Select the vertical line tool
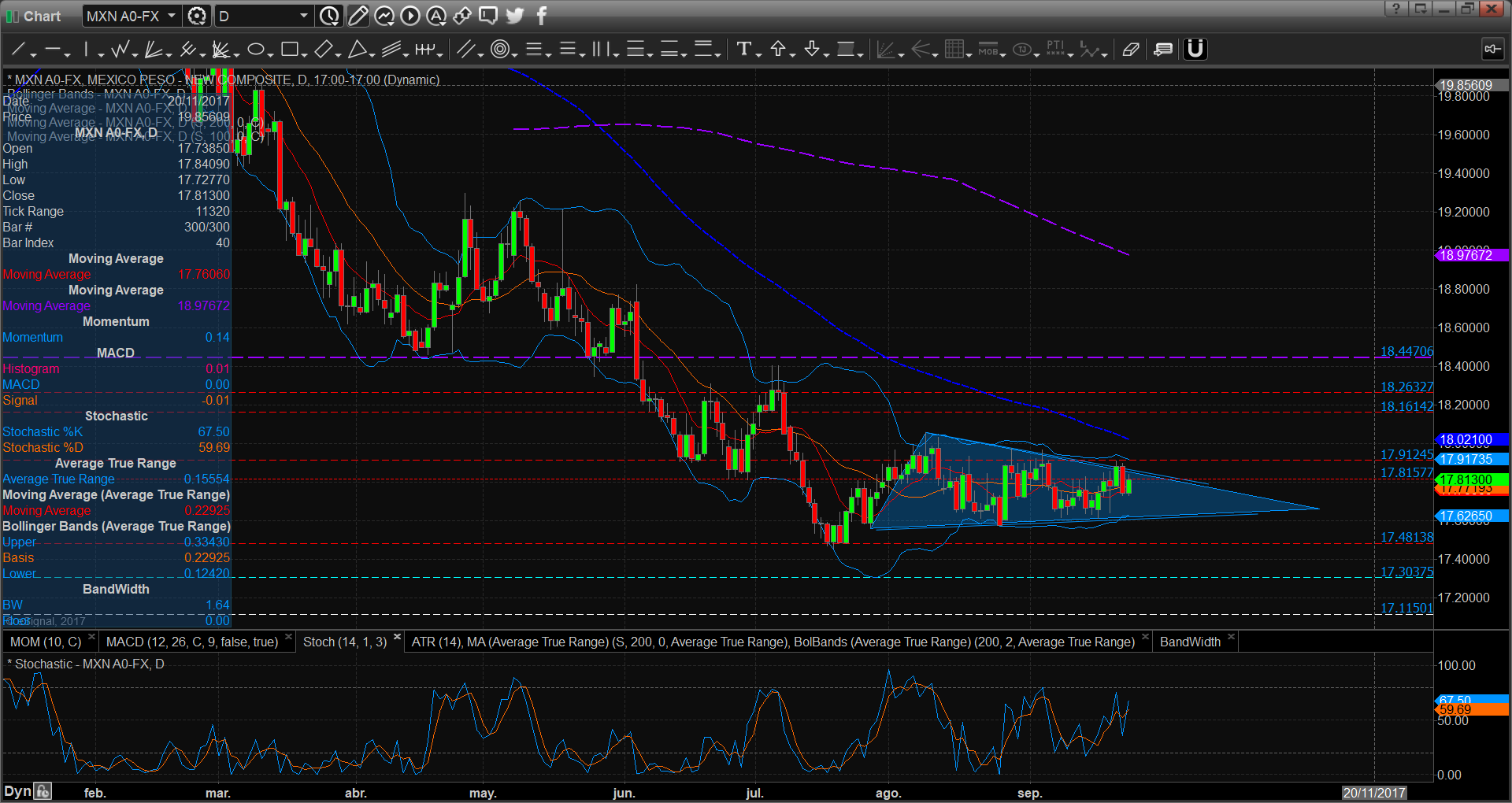Screen dimensions: 1512x803 click(86, 50)
